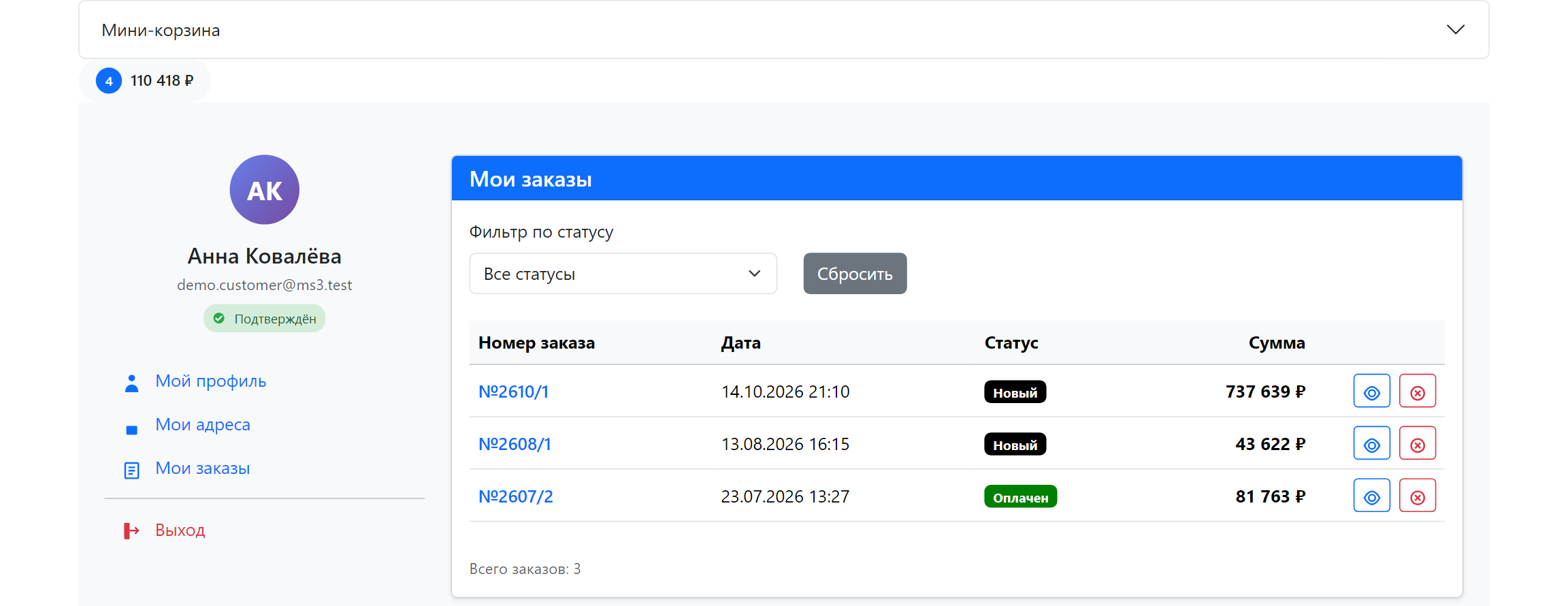Click the date 13.08.2026 16:15

pos(785,445)
